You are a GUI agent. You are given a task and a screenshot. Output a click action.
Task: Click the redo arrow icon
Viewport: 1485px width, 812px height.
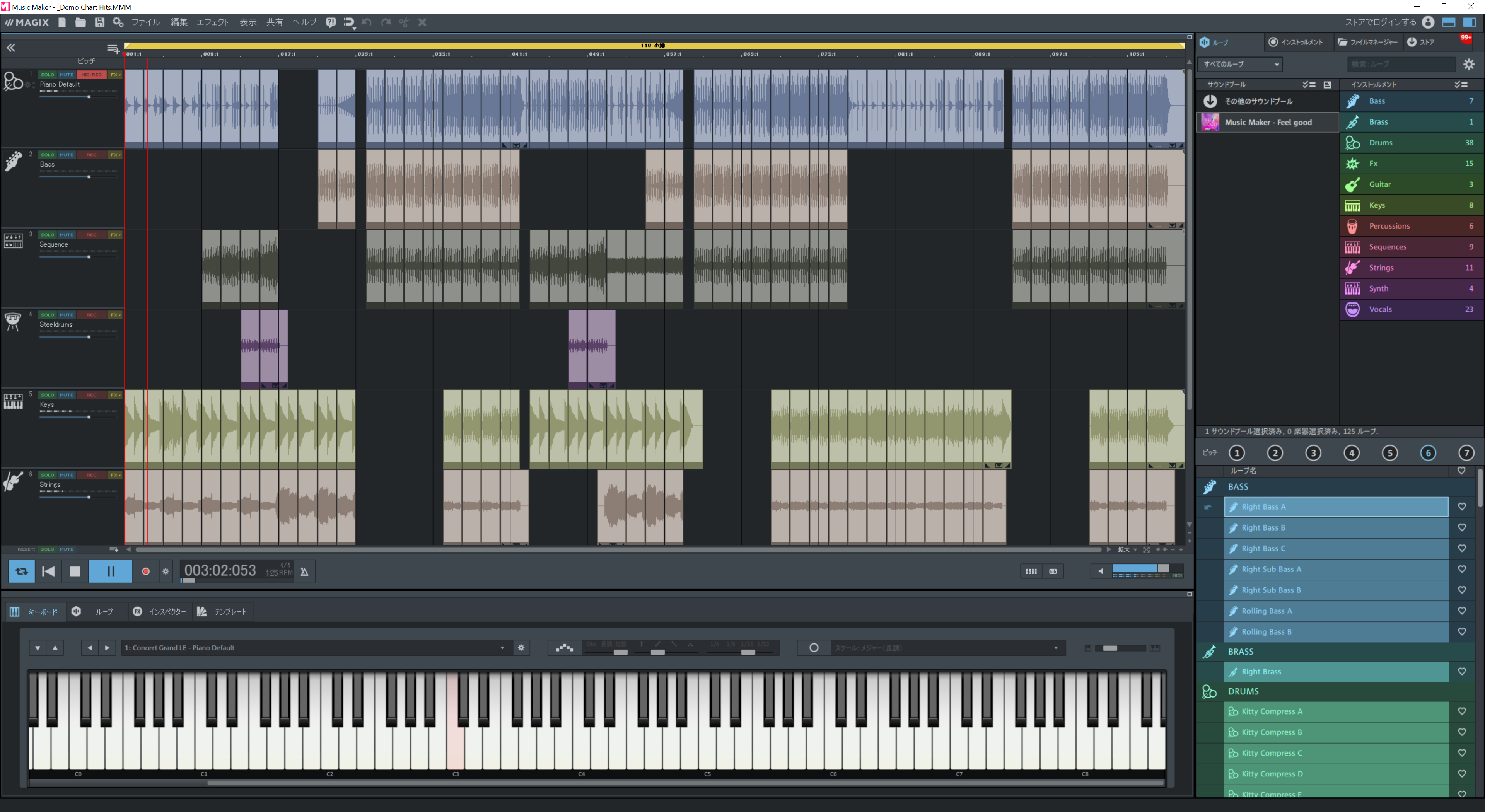386,22
